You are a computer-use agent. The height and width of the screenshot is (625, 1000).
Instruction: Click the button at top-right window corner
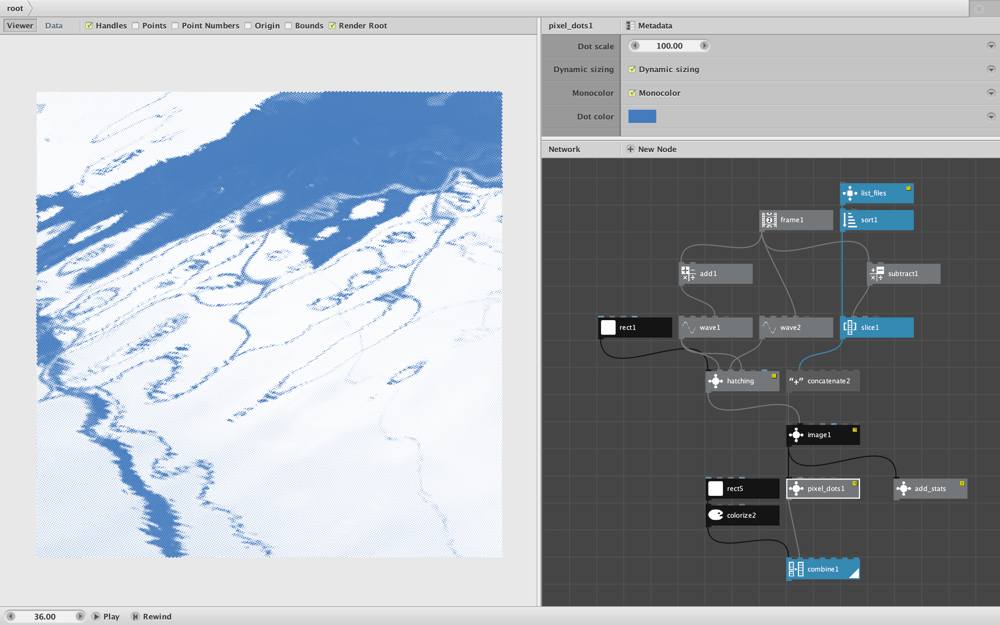(979, 8)
